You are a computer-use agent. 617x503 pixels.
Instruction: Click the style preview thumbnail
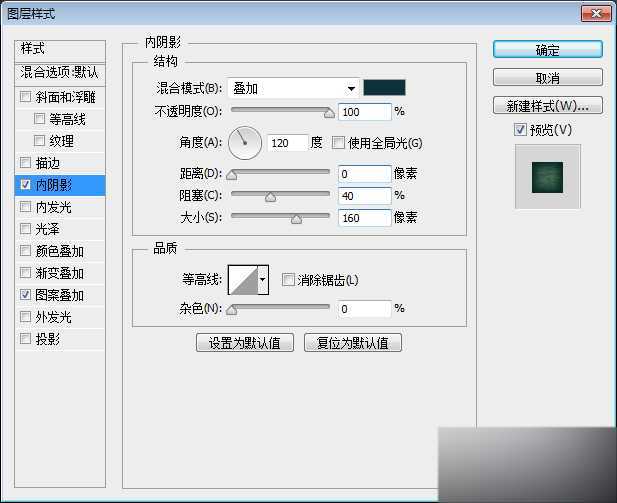point(547,176)
